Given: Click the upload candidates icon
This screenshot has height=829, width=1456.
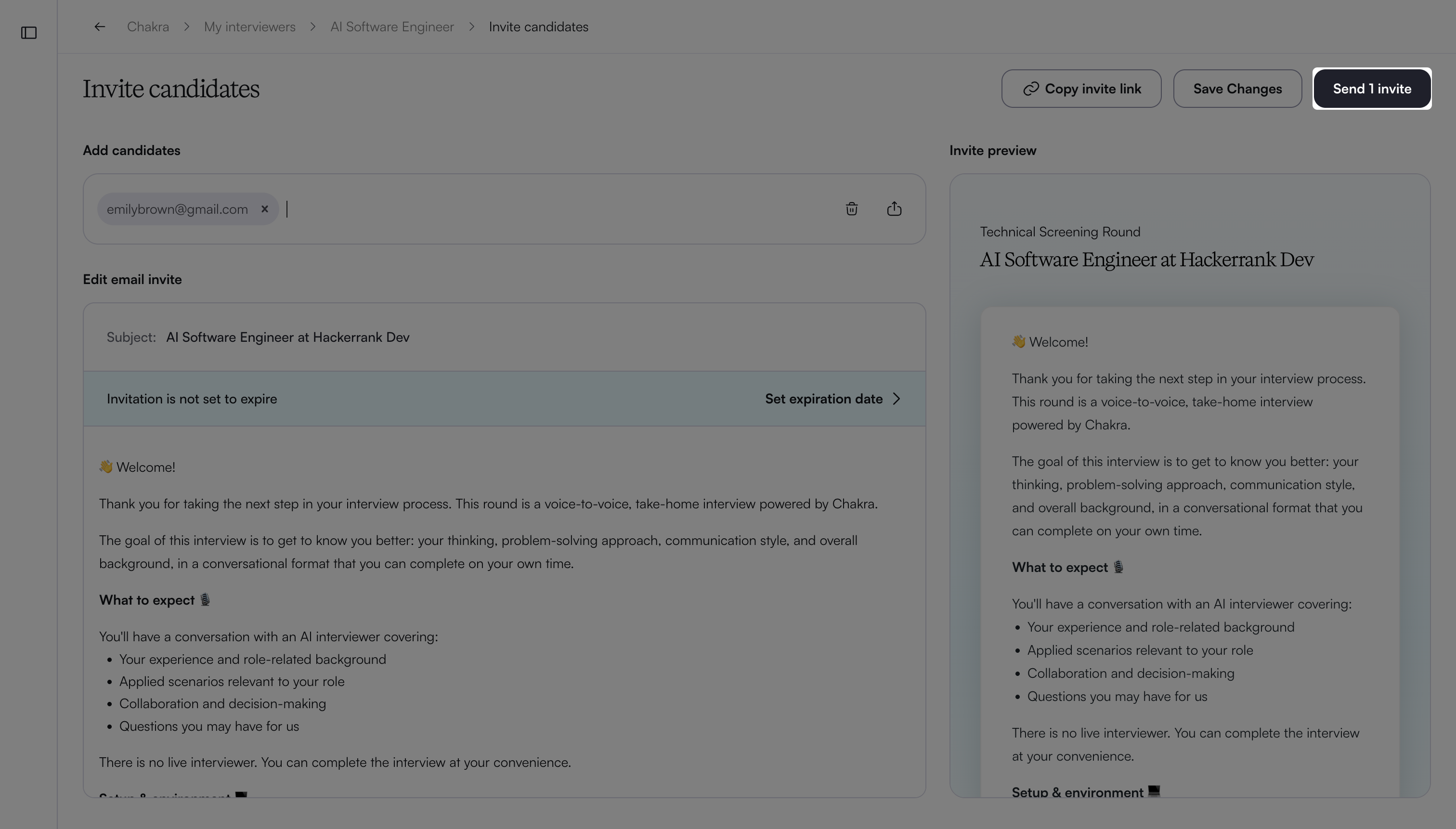Looking at the screenshot, I should [x=894, y=209].
